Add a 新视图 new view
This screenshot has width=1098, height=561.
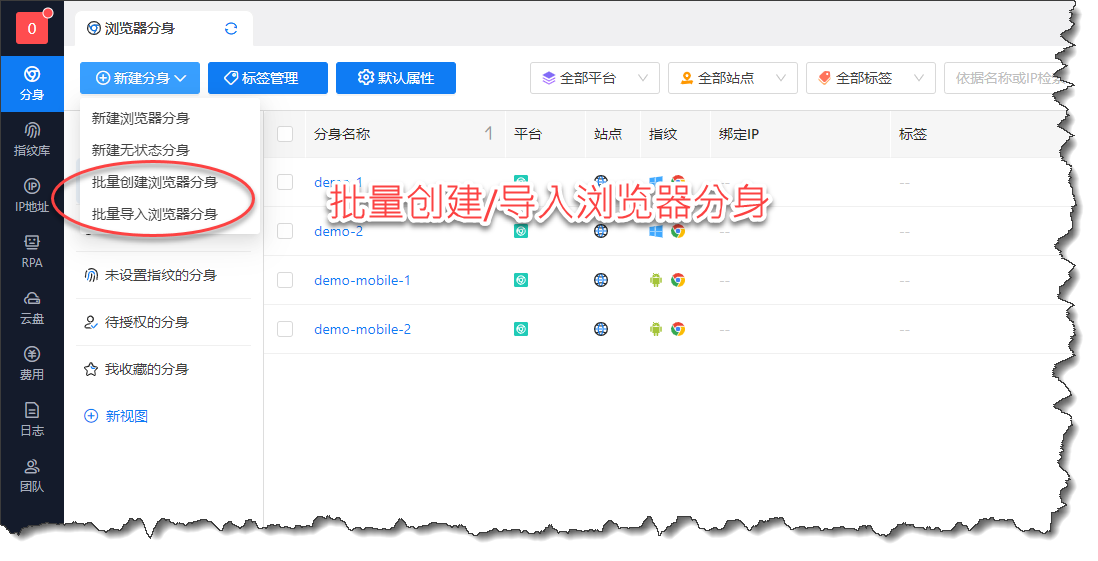tap(116, 416)
